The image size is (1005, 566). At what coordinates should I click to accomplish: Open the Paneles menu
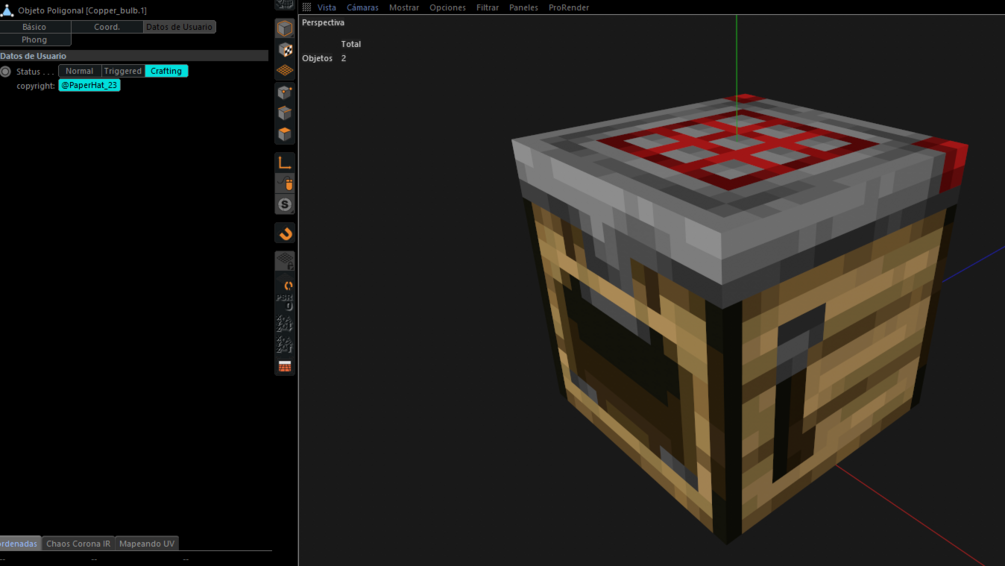point(524,8)
